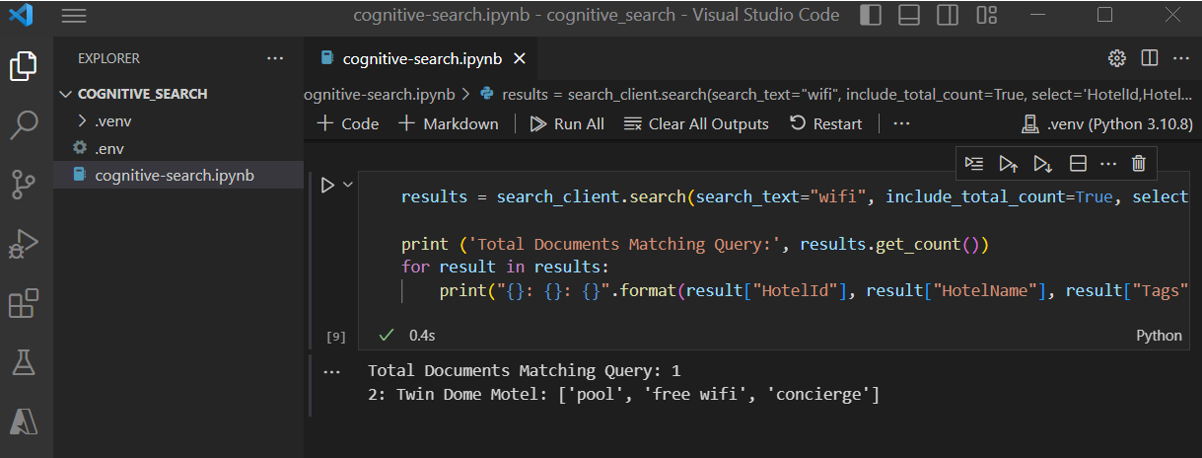Open the Azure view in activity bar

(x=23, y=420)
